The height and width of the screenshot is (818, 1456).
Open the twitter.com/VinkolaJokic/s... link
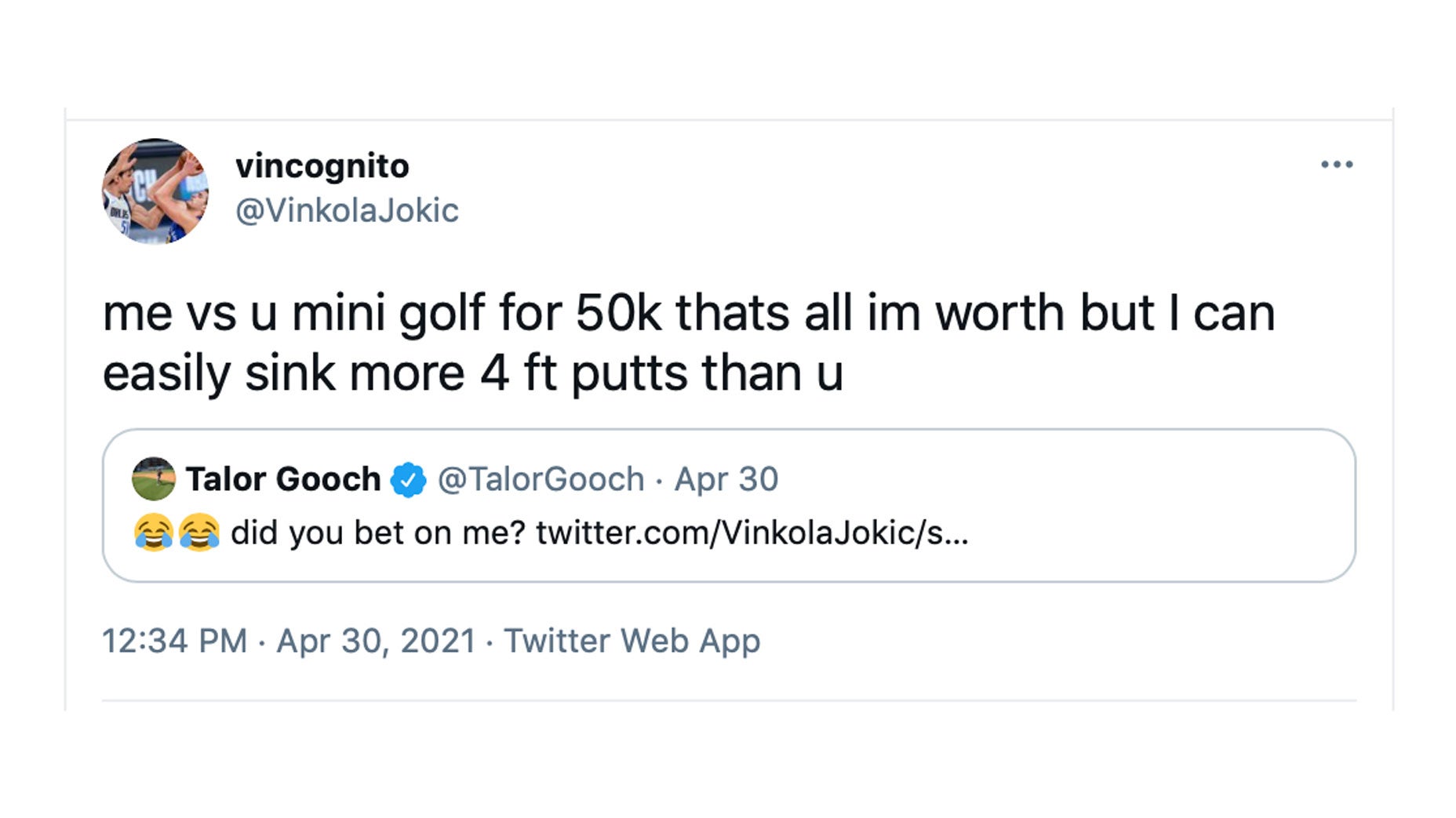point(752,533)
